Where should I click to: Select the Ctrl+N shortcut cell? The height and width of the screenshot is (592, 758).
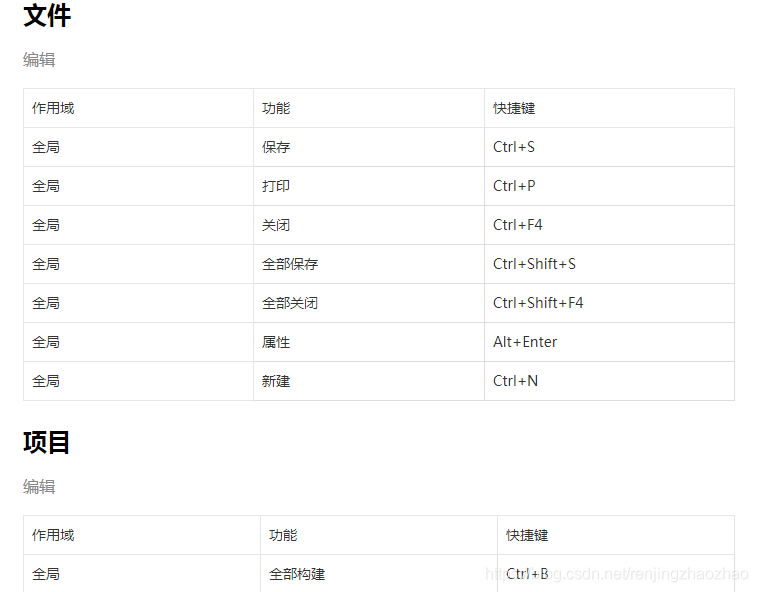point(609,381)
